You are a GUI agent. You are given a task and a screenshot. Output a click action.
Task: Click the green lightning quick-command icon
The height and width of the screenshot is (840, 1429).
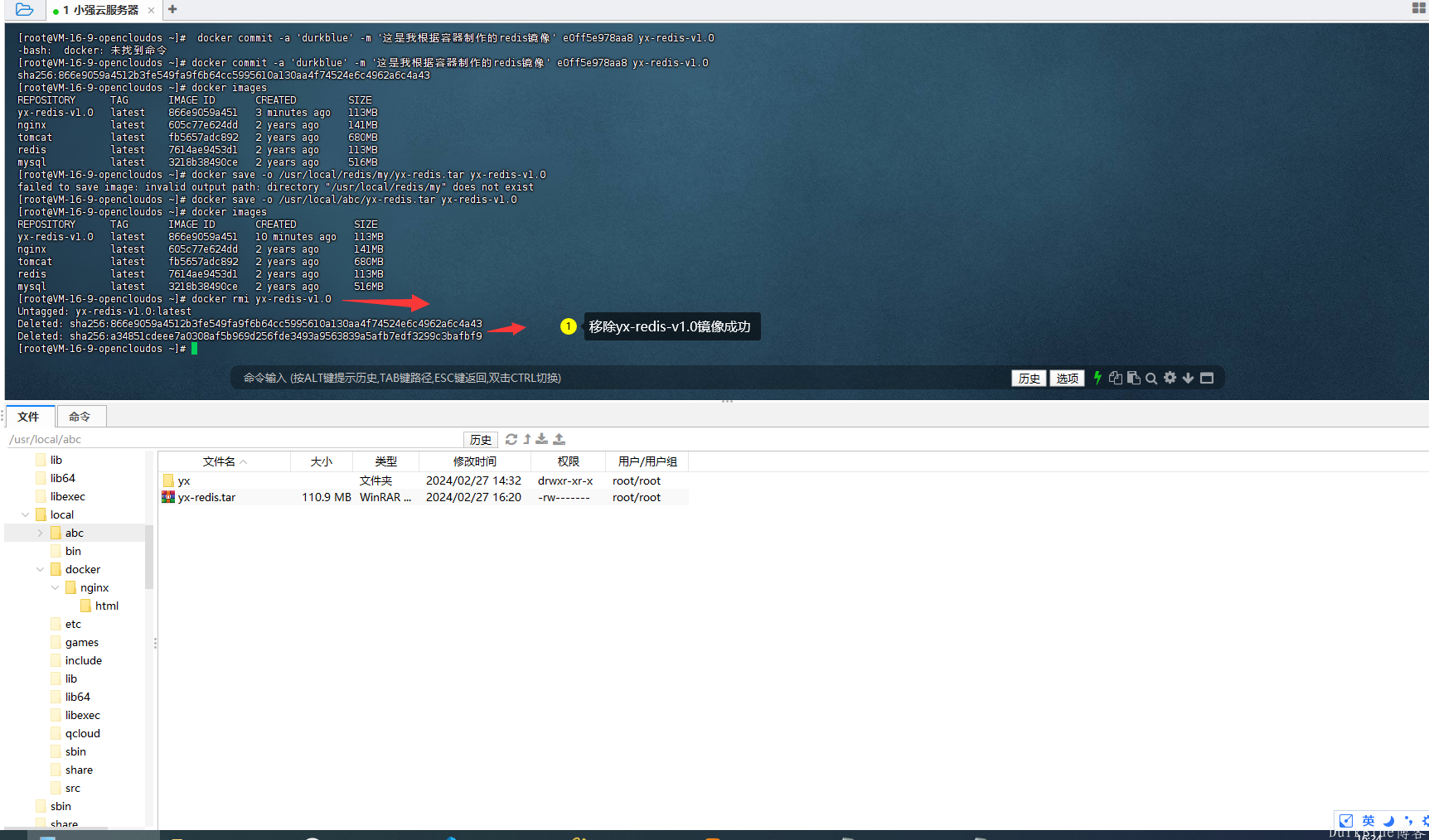[x=1097, y=378]
